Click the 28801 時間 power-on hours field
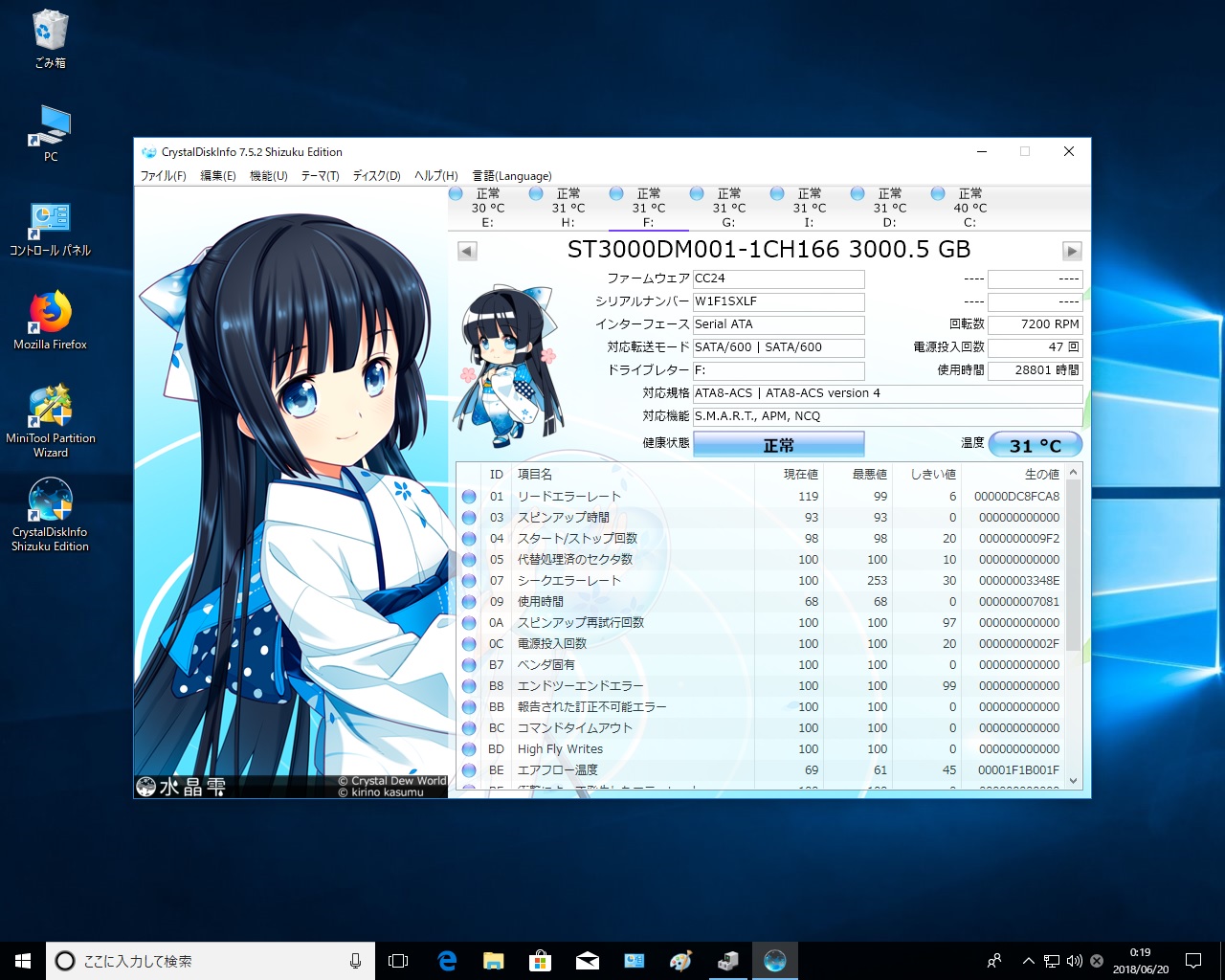Screen dimensions: 1225x980 coord(1036,370)
